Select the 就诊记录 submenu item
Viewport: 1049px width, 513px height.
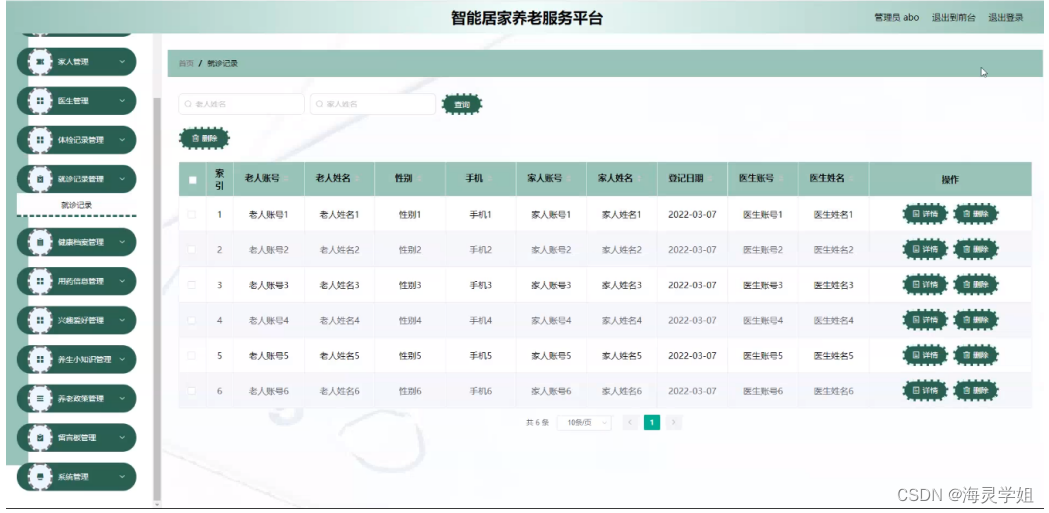point(76,205)
